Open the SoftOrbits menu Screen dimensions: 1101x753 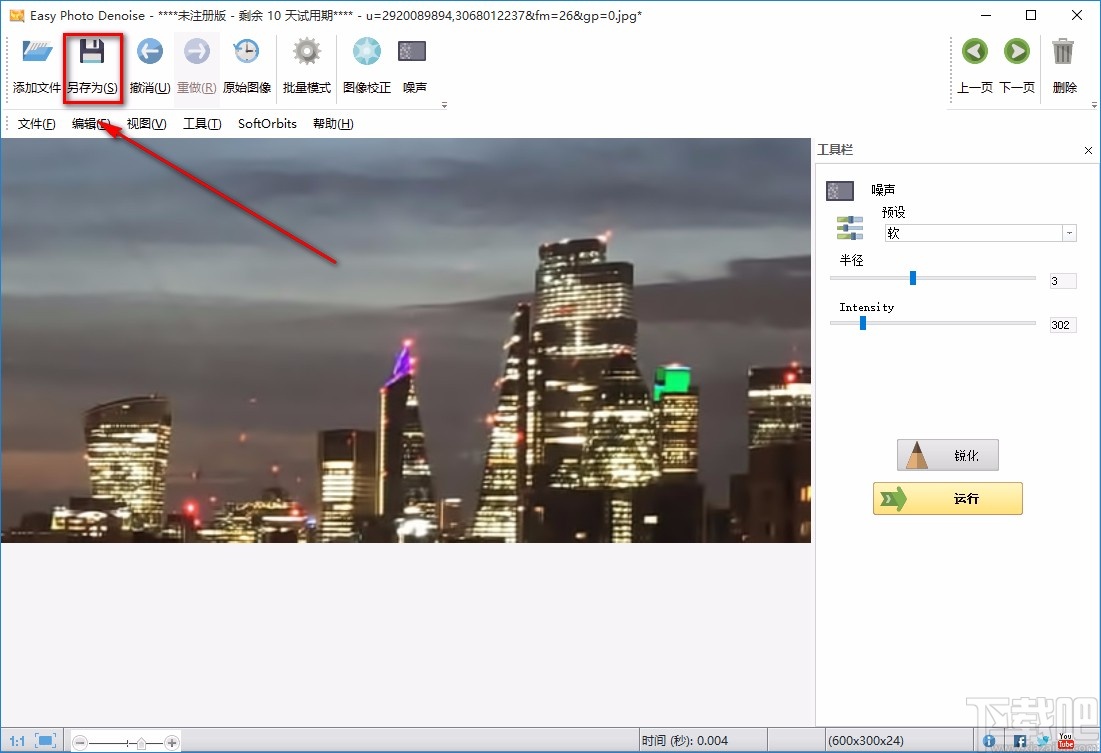coord(268,124)
